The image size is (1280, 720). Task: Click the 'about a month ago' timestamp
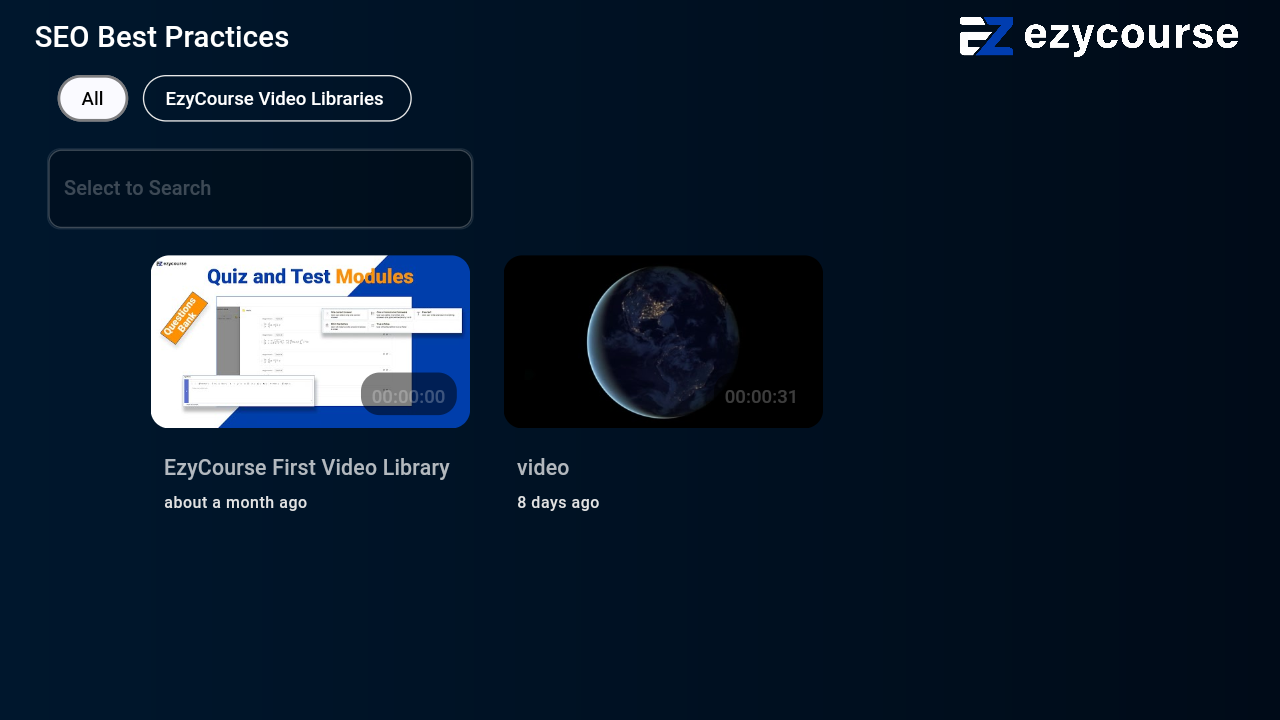pyautogui.click(x=236, y=503)
